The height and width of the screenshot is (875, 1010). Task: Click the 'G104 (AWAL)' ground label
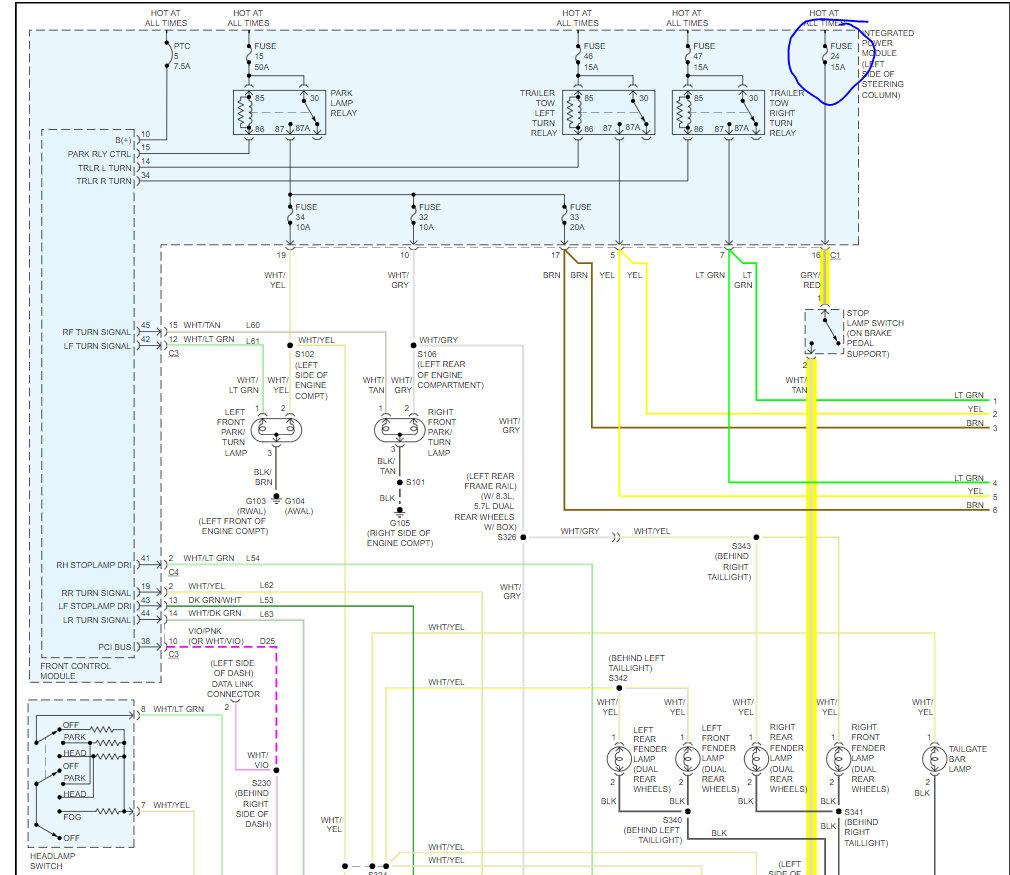pyautogui.click(x=298, y=506)
